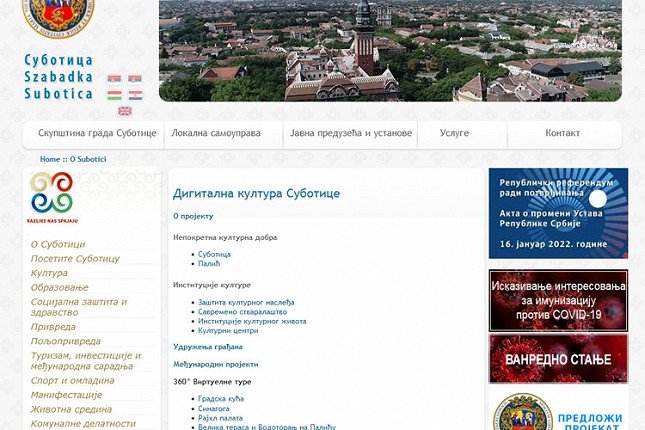Open Синагога virtual tour link

point(216,408)
